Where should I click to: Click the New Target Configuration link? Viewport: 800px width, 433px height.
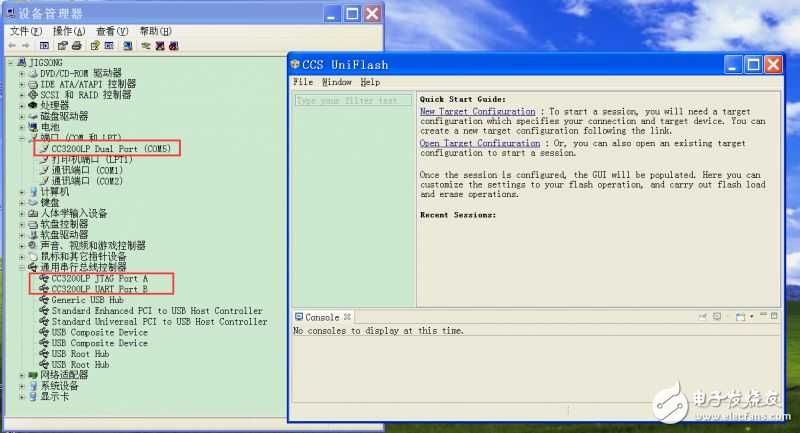pos(478,111)
